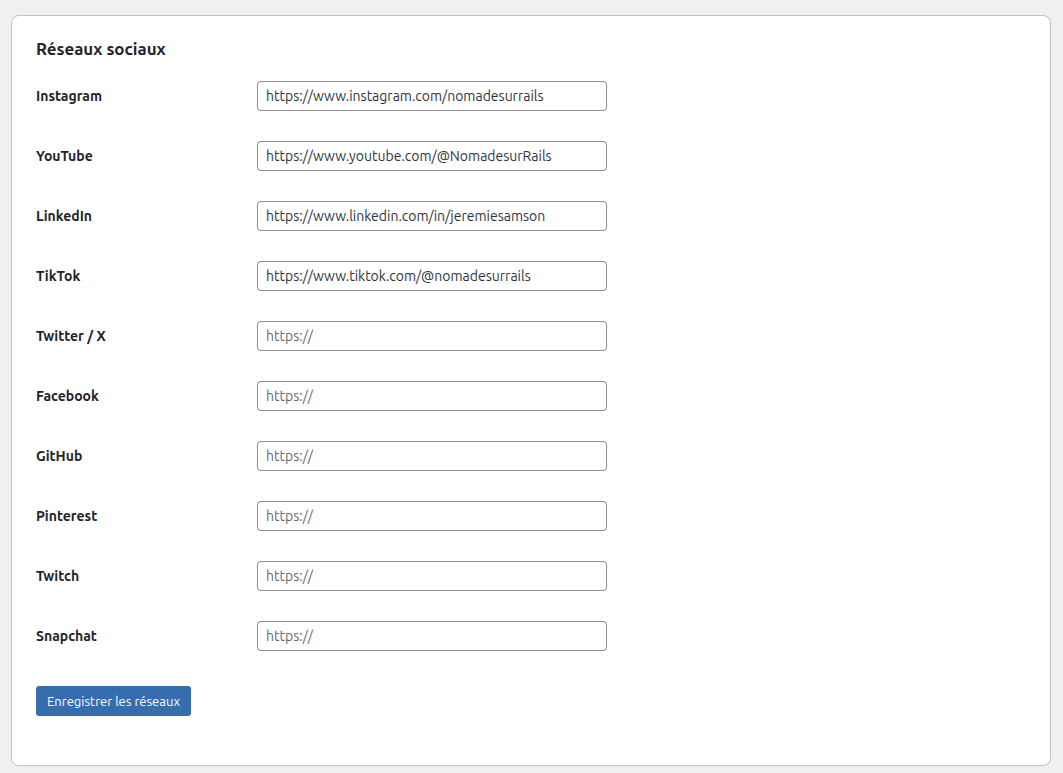Click the YouTube field label

click(64, 156)
